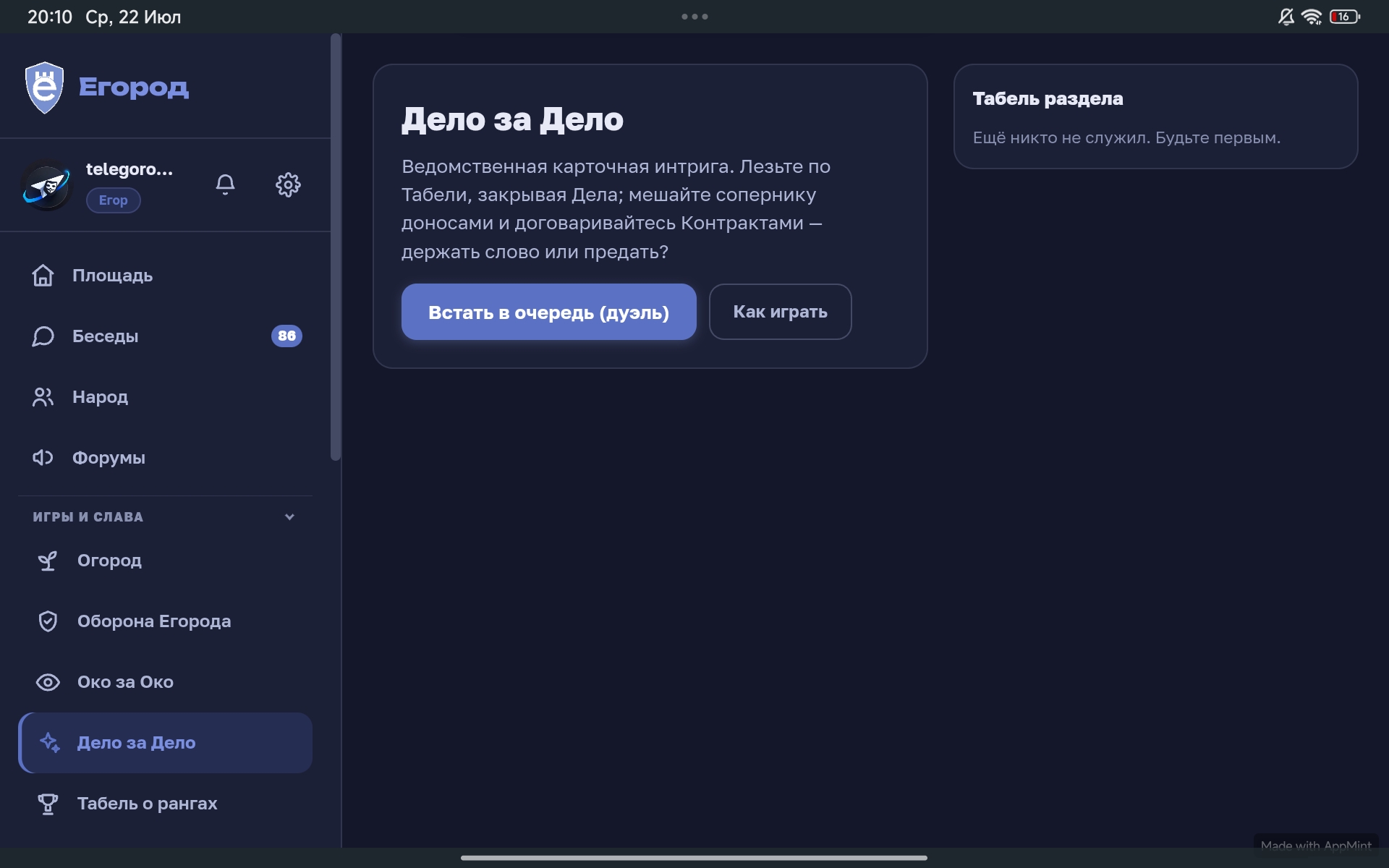Click the Народ people icon
This screenshot has width=1389, height=868.
pyautogui.click(x=43, y=397)
